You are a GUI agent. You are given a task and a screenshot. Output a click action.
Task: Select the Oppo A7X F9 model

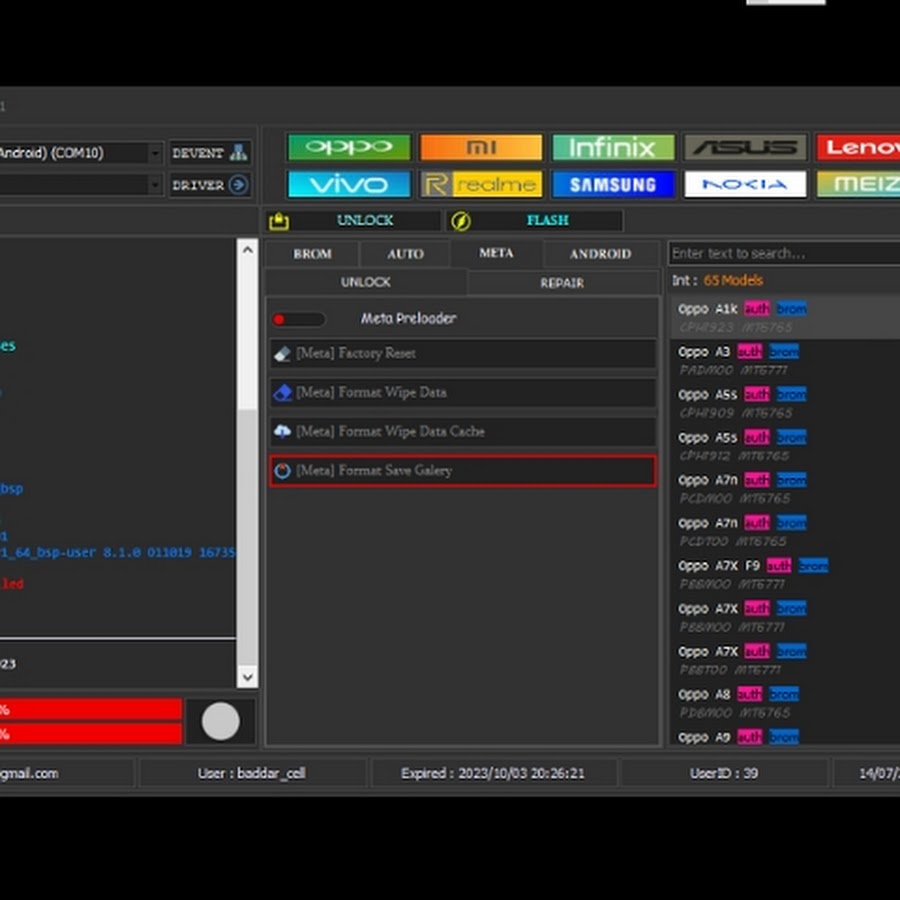pos(784,575)
